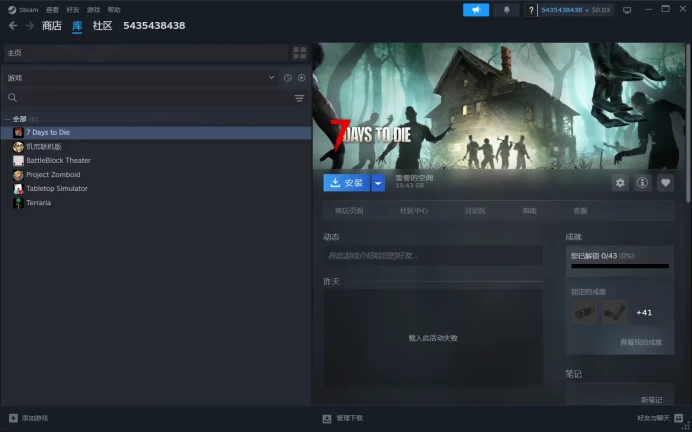
Task: Open the 好友 menu
Action: coord(73,10)
